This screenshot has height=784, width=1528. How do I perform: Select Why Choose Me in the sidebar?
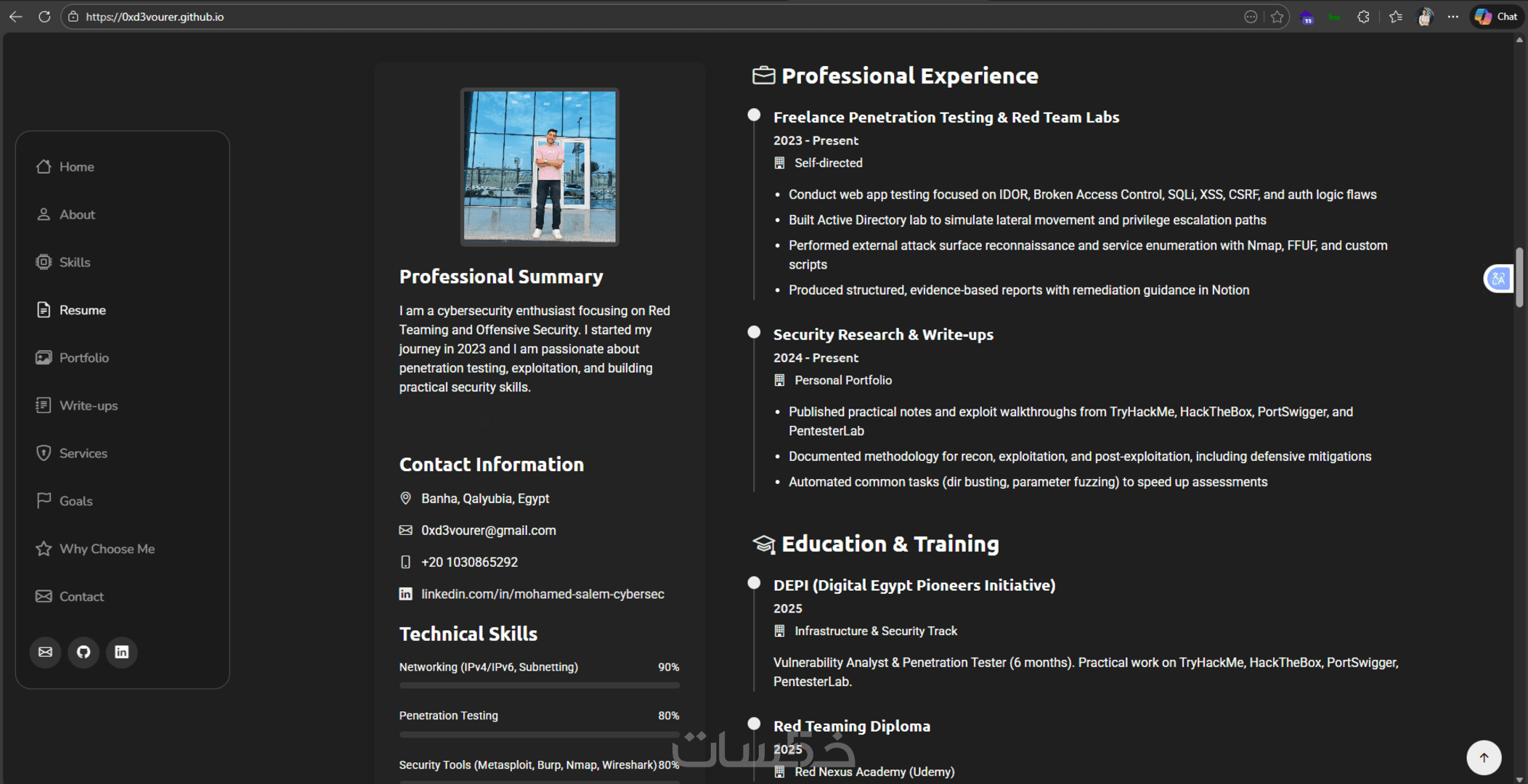[107, 549]
